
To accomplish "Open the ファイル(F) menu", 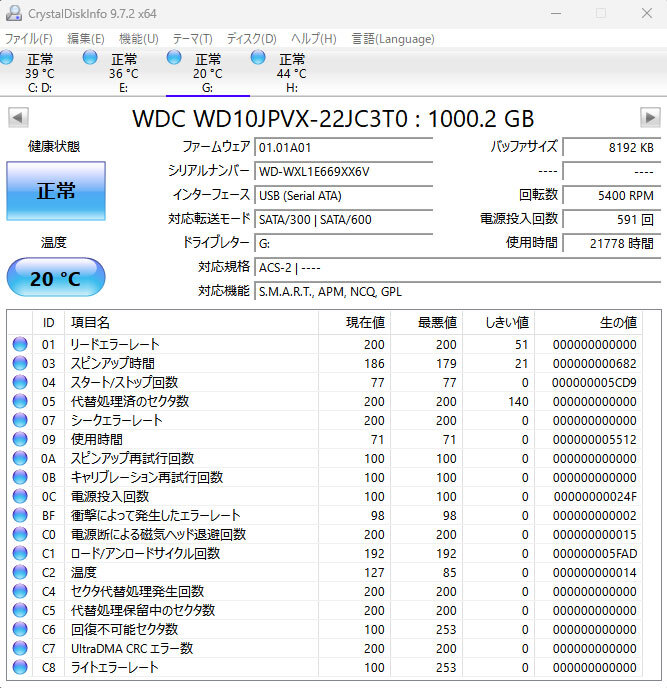I will pyautogui.click(x=29, y=39).
